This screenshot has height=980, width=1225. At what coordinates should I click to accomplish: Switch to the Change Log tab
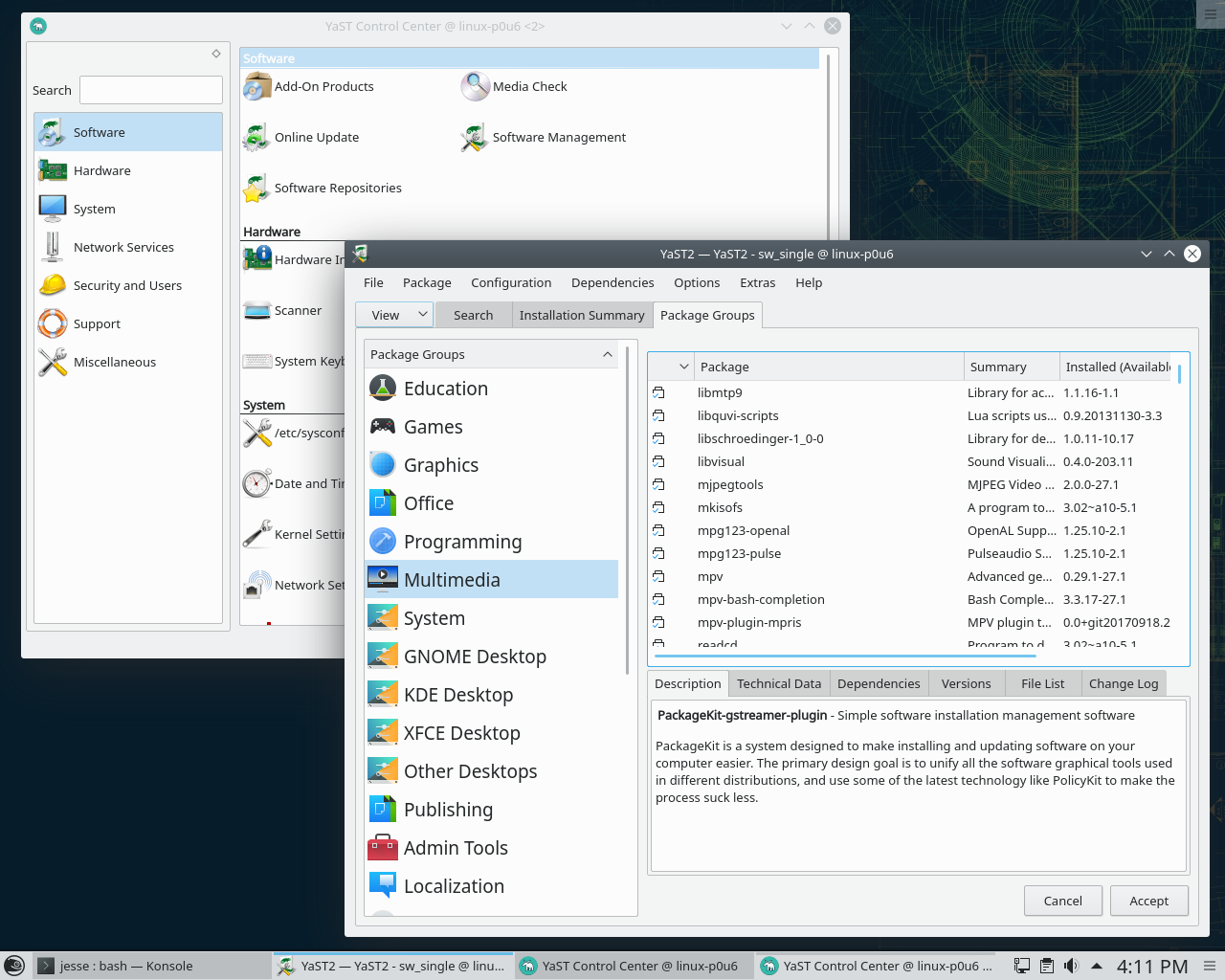1124,683
